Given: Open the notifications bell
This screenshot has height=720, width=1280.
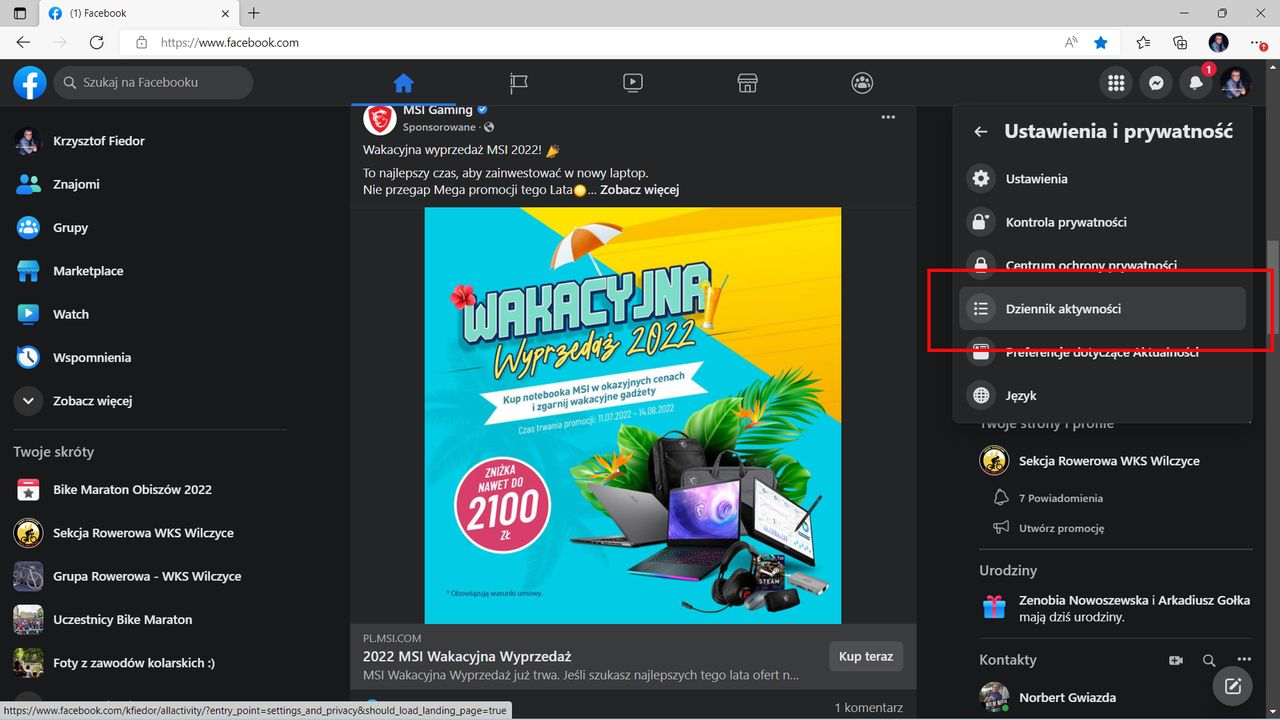Looking at the screenshot, I should pyautogui.click(x=1196, y=83).
